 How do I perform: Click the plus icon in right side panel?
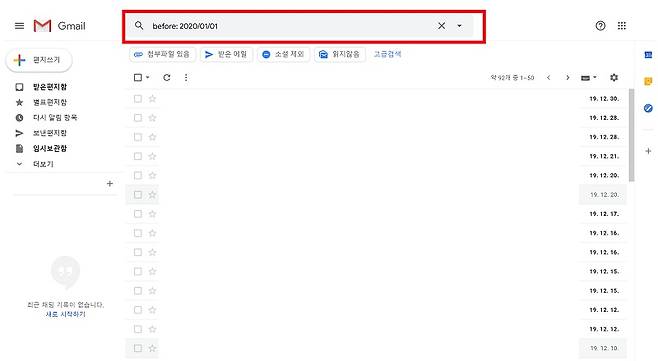click(648, 151)
